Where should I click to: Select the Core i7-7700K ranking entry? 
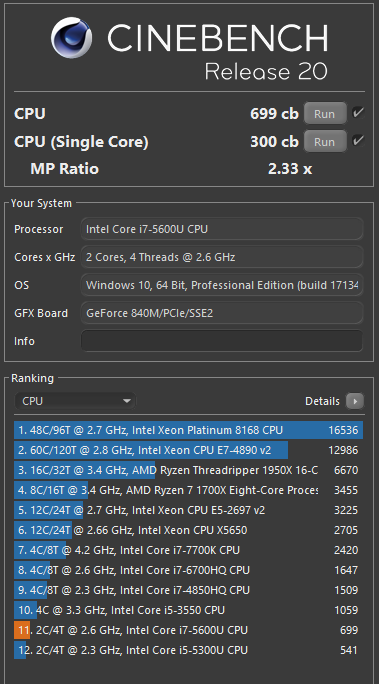(x=188, y=550)
